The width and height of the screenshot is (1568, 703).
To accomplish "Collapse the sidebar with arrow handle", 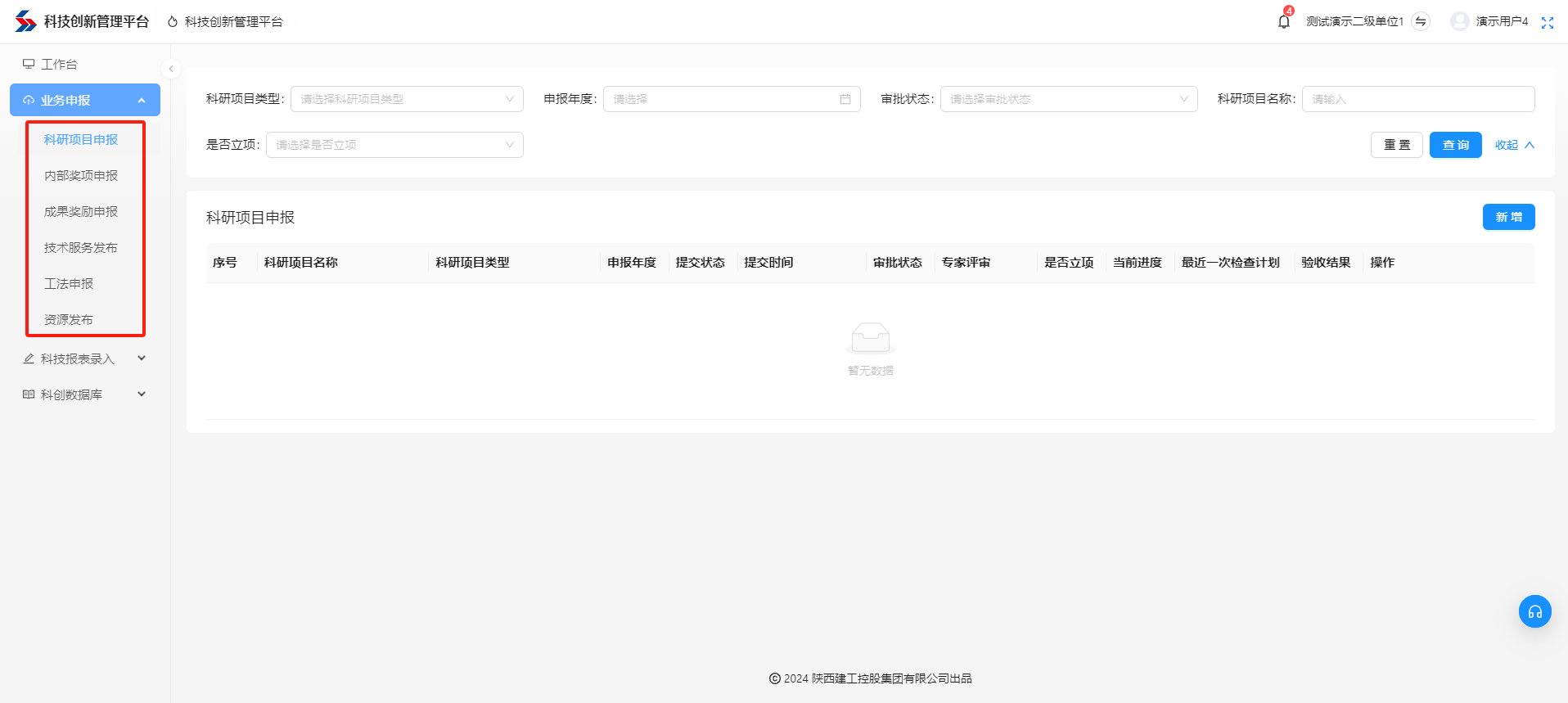I will [x=170, y=69].
